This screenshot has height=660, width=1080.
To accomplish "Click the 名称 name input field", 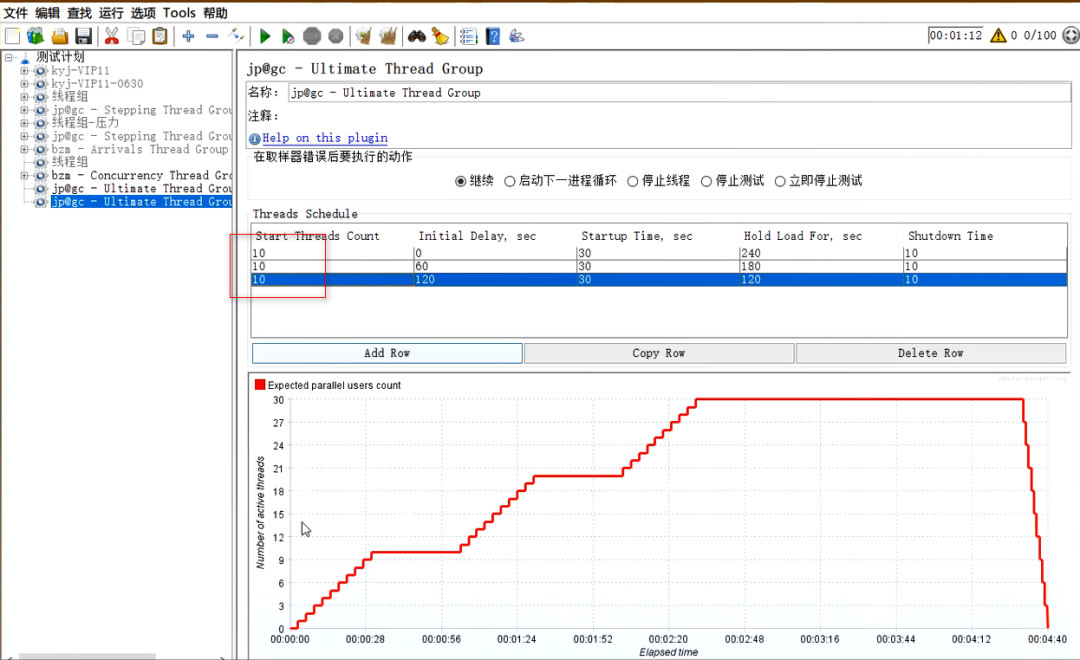I will pyautogui.click(x=679, y=92).
